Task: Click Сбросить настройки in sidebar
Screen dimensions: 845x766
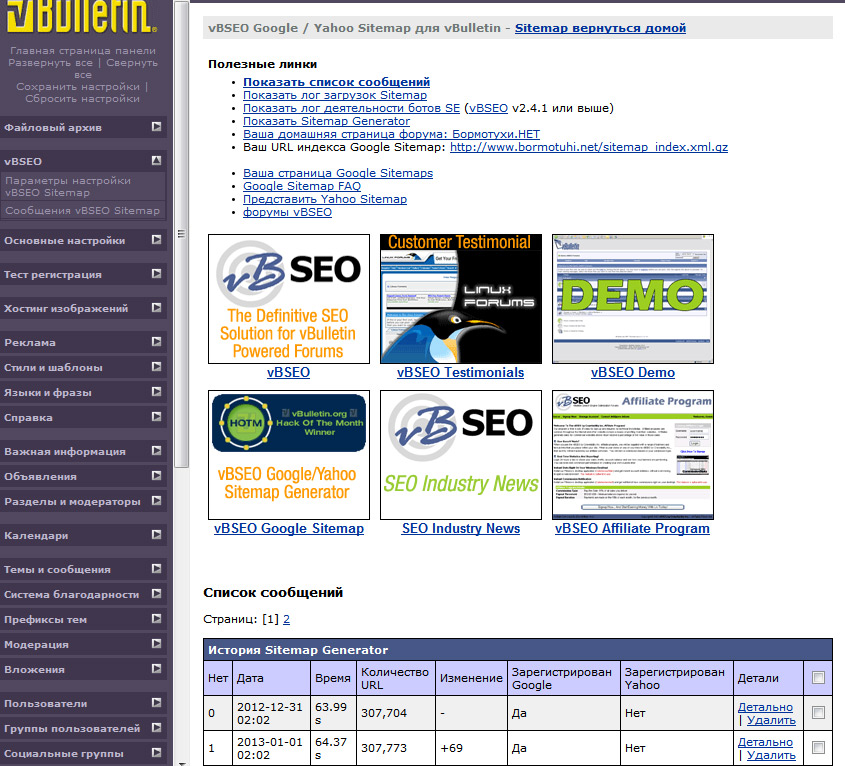Action: [x=82, y=99]
